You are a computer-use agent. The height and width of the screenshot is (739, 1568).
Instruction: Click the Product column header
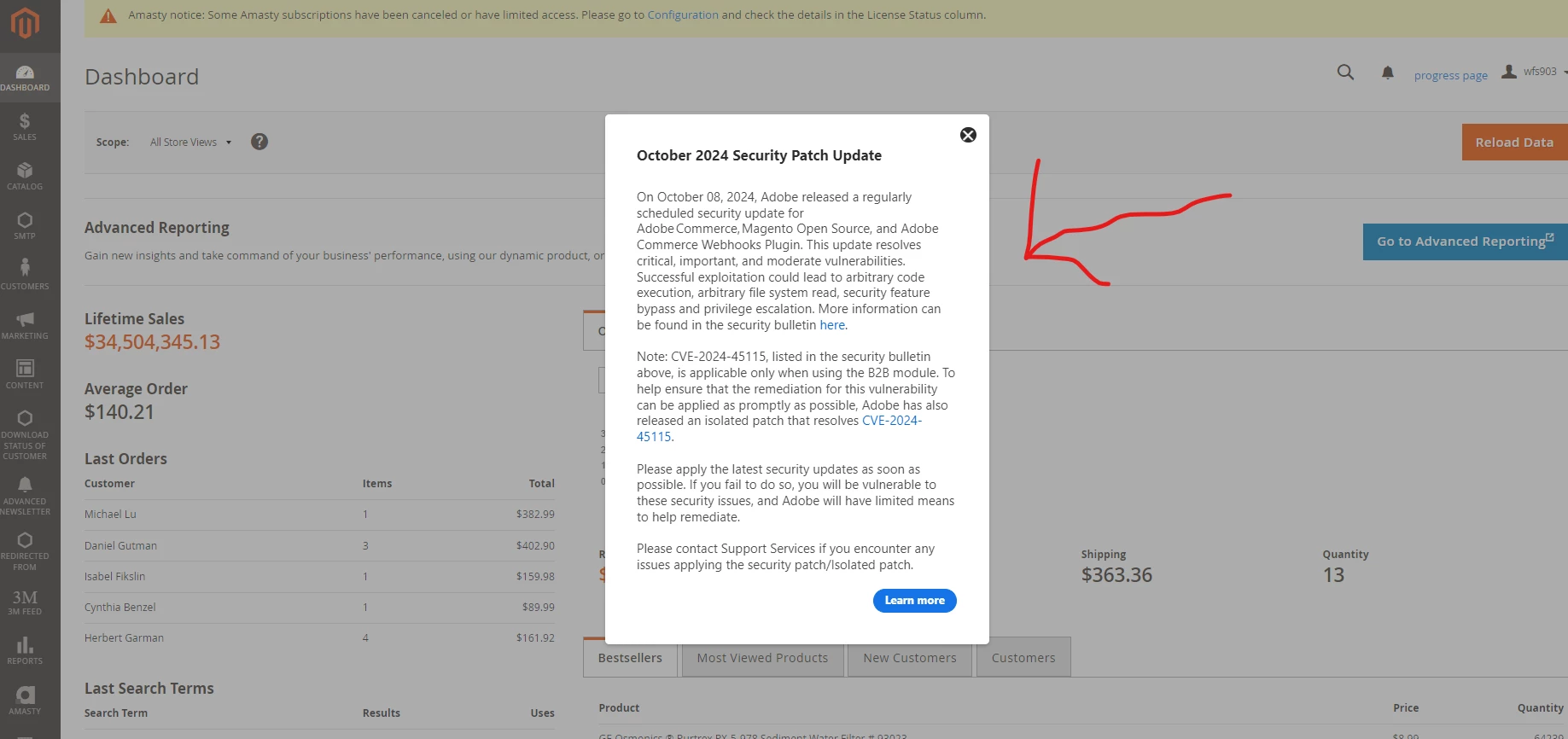[x=619, y=708]
